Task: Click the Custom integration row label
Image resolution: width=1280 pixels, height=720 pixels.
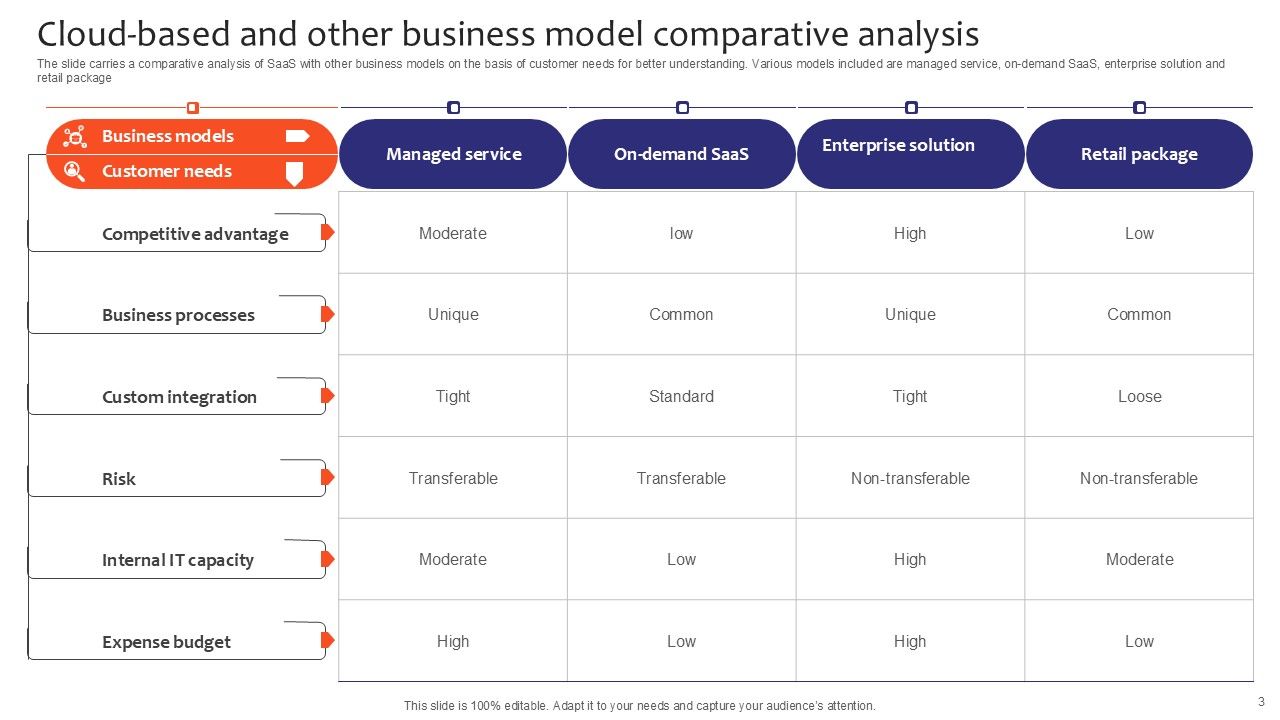Action: (x=179, y=397)
